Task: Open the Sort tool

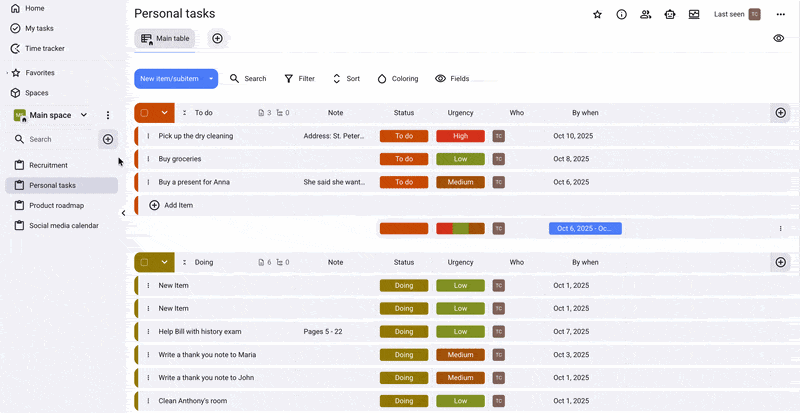Action: point(346,79)
